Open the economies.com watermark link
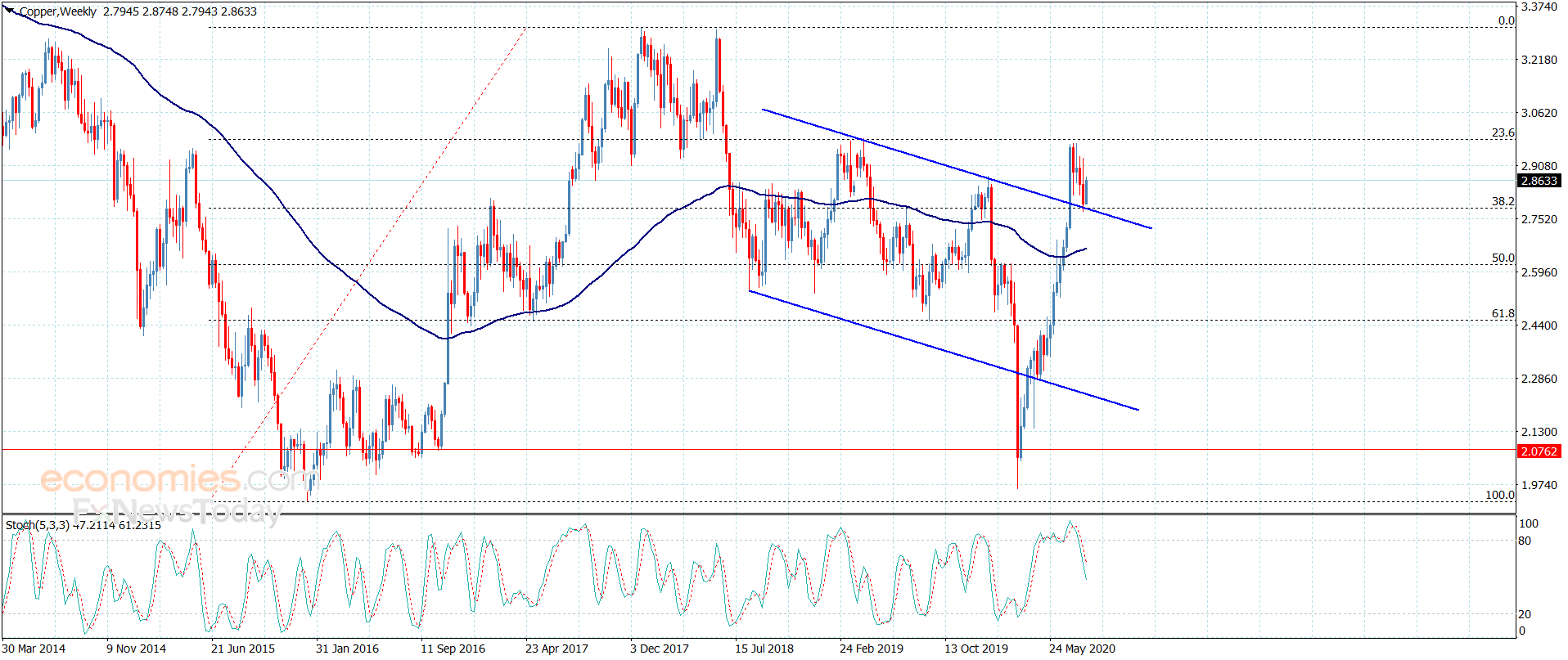The height and width of the screenshot is (660, 1568). tap(176, 478)
